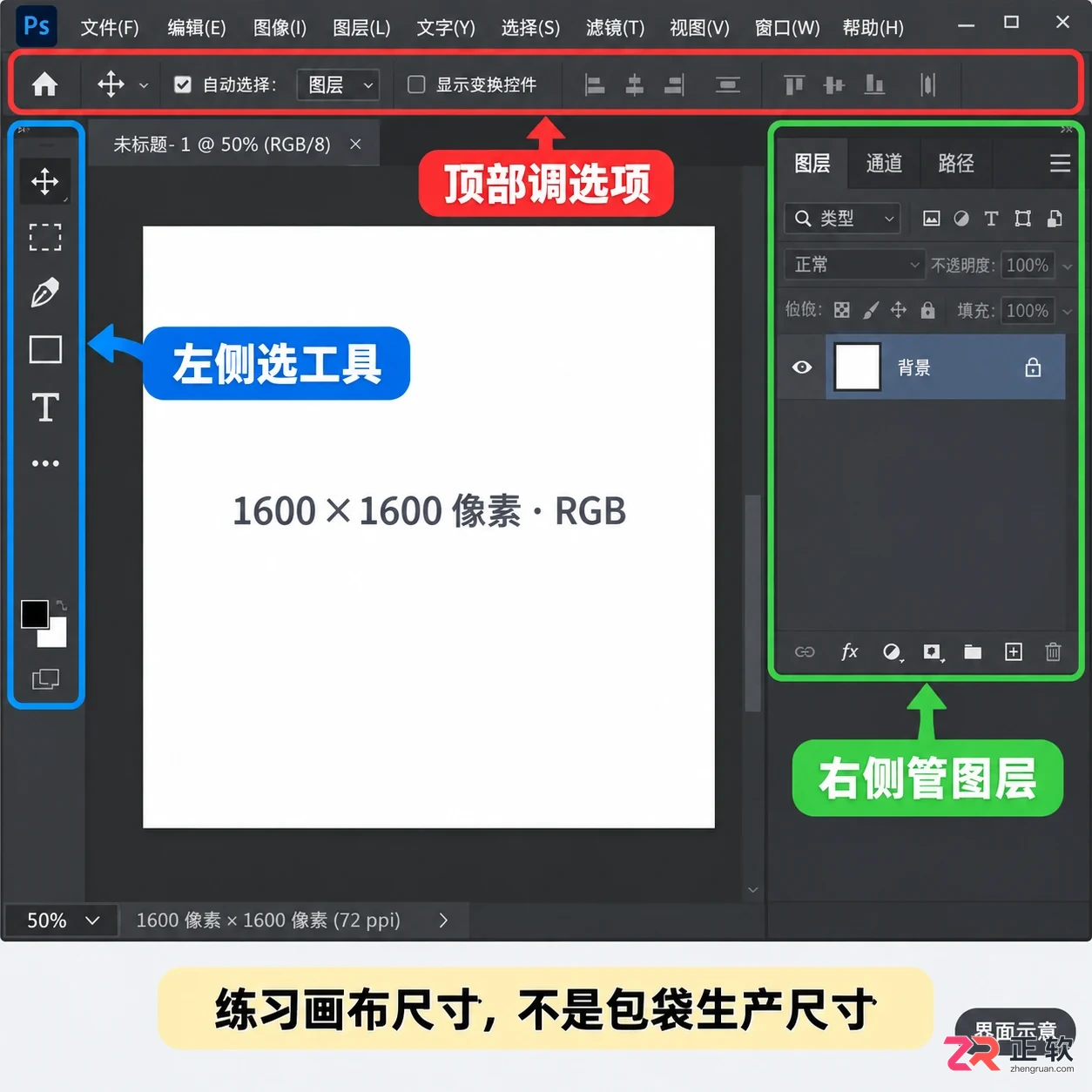This screenshot has width=1092, height=1092.
Task: Open the more tools ellipsis
Action: point(45,463)
